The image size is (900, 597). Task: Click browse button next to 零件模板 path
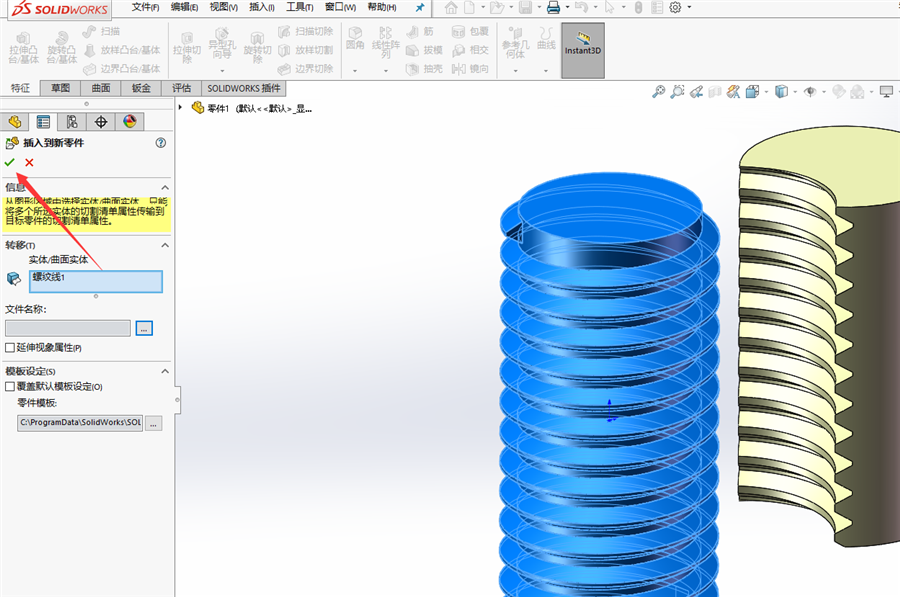pyautogui.click(x=154, y=424)
